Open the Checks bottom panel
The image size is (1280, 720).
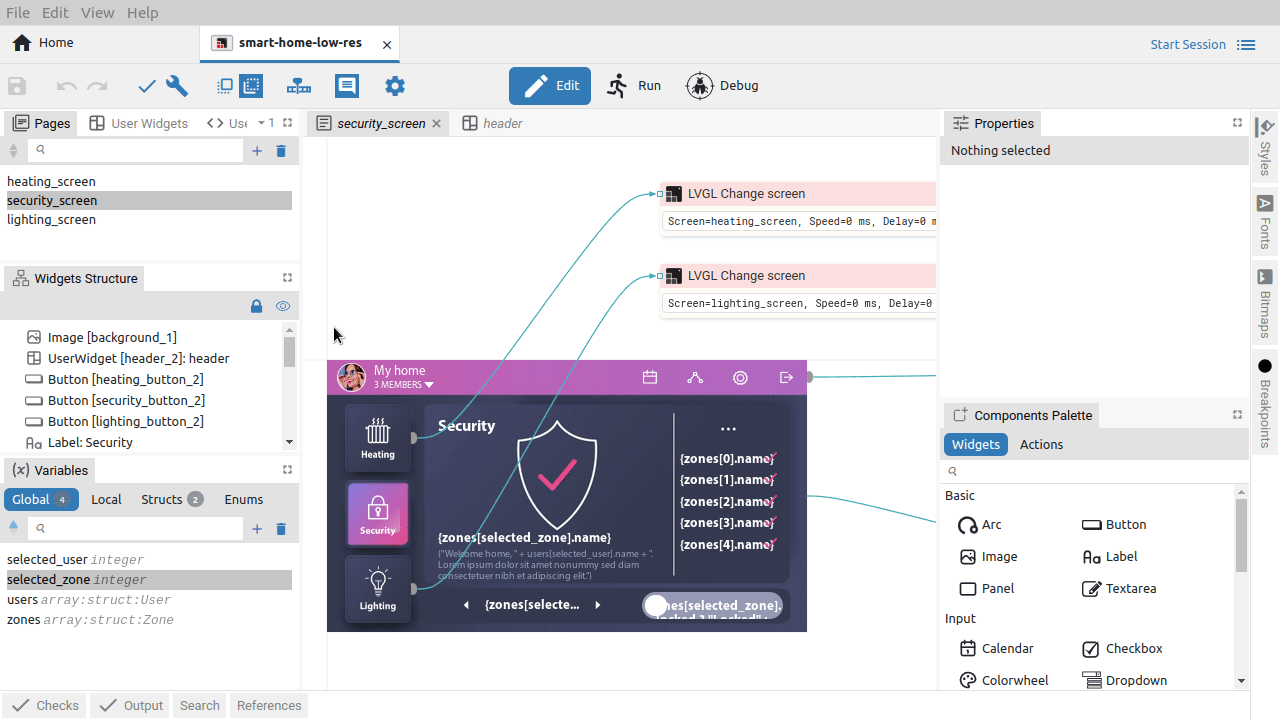point(45,706)
